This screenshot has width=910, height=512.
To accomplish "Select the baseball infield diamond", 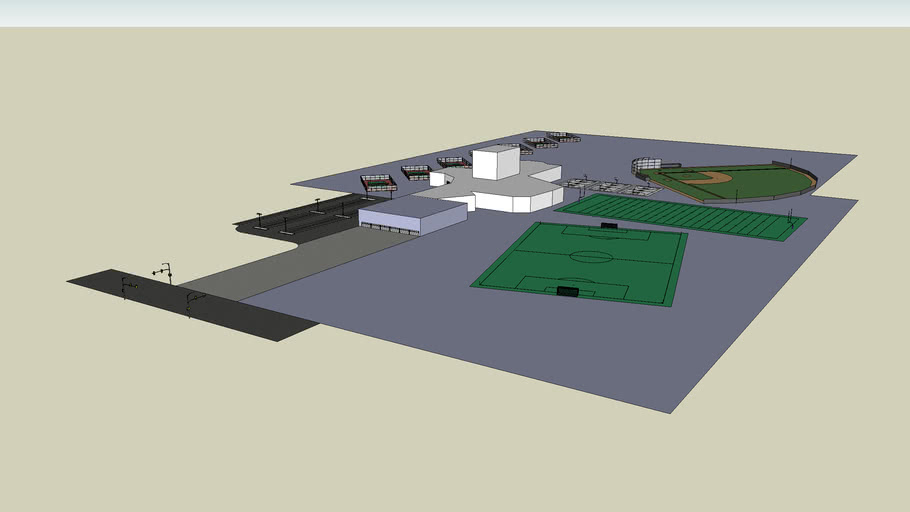I will click(707, 178).
